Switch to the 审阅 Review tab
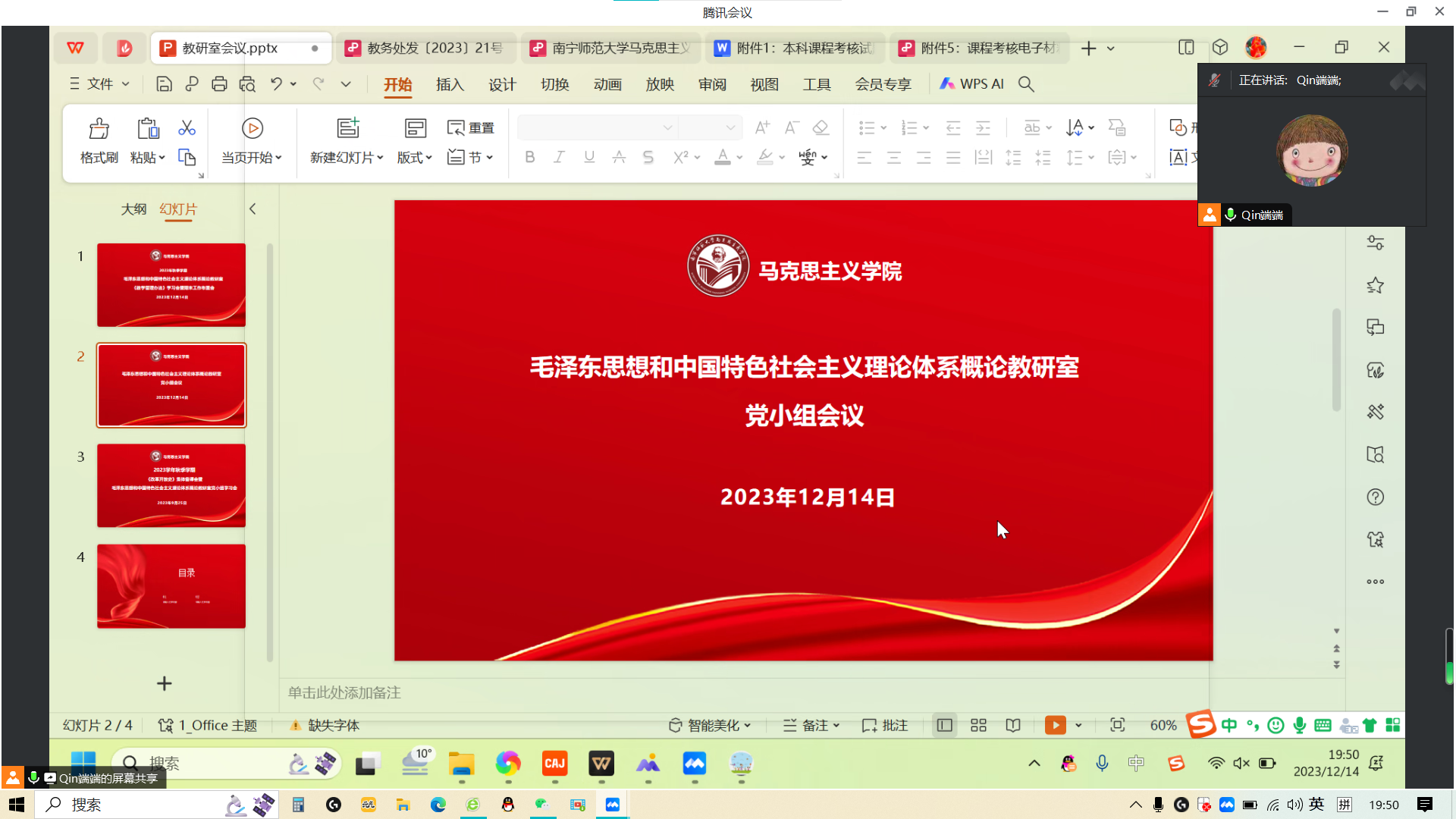Image resolution: width=1456 pixels, height=819 pixels. click(712, 84)
